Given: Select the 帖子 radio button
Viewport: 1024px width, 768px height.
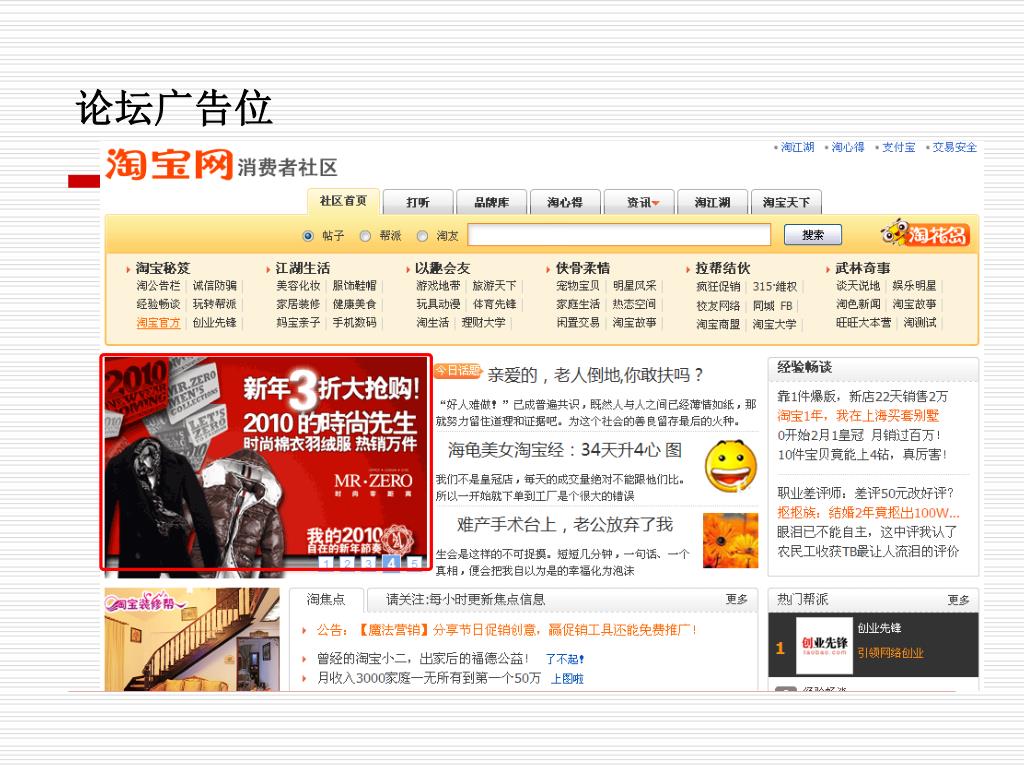Looking at the screenshot, I should point(308,236).
